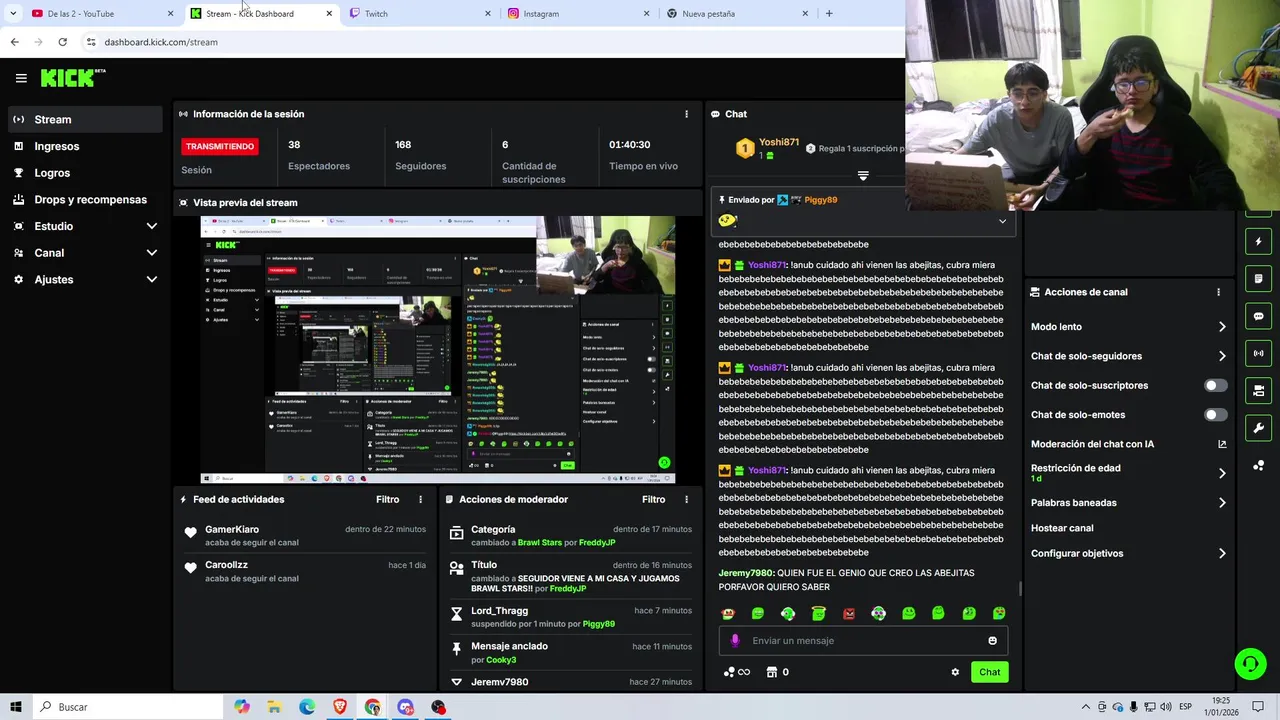The width and height of the screenshot is (1280, 720).
Task: Click the chat bubble widget icon
Action: (1258, 316)
